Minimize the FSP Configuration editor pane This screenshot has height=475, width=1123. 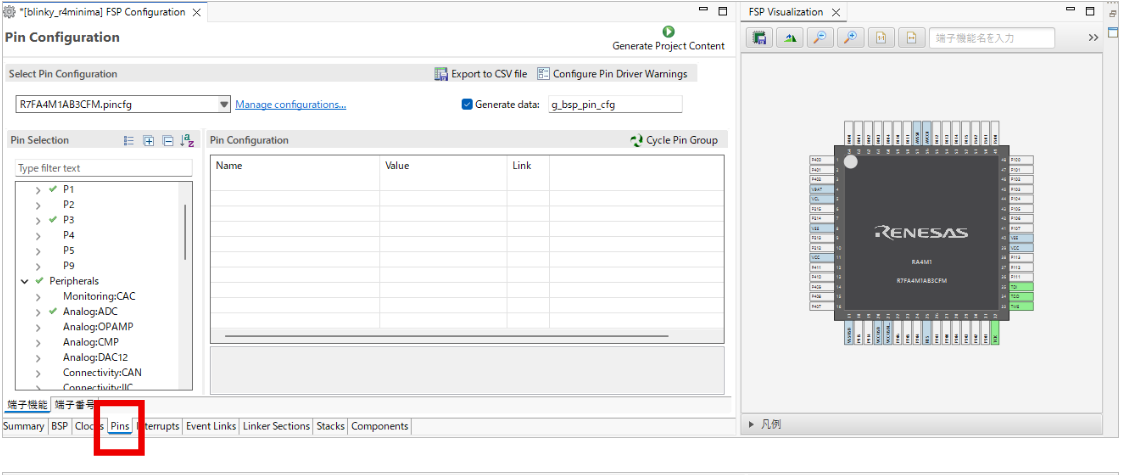[703, 11]
